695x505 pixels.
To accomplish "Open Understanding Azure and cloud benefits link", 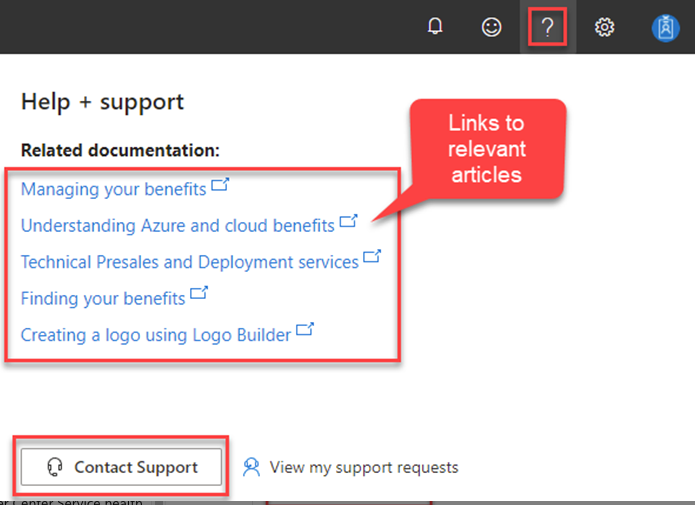I will coord(177,226).
